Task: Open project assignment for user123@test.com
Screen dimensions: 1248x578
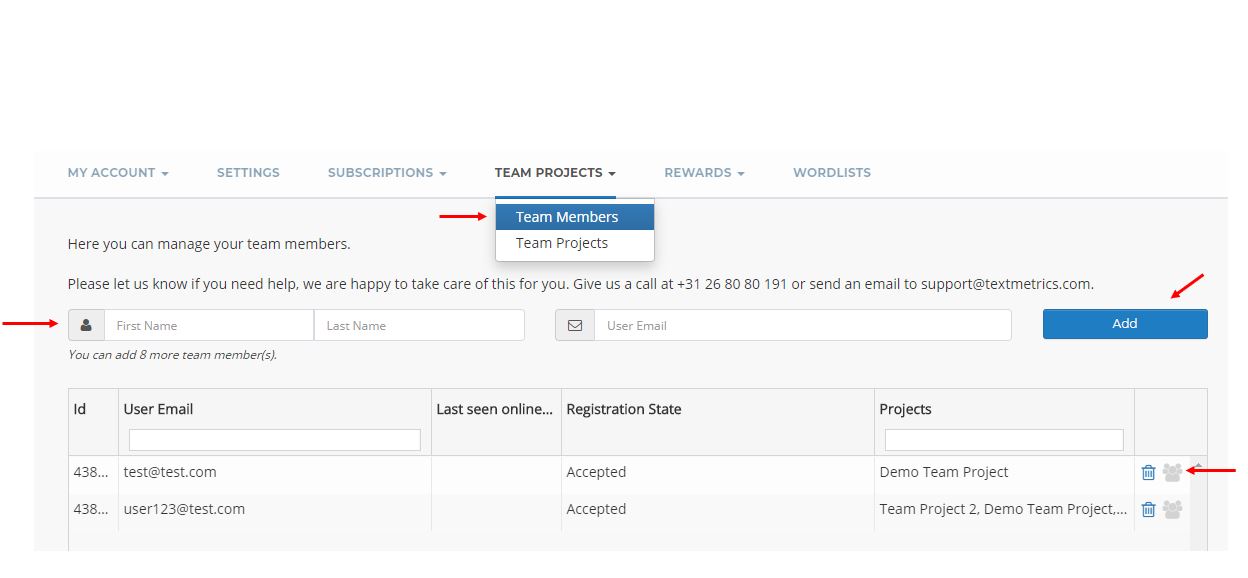Action: pyautogui.click(x=1172, y=510)
